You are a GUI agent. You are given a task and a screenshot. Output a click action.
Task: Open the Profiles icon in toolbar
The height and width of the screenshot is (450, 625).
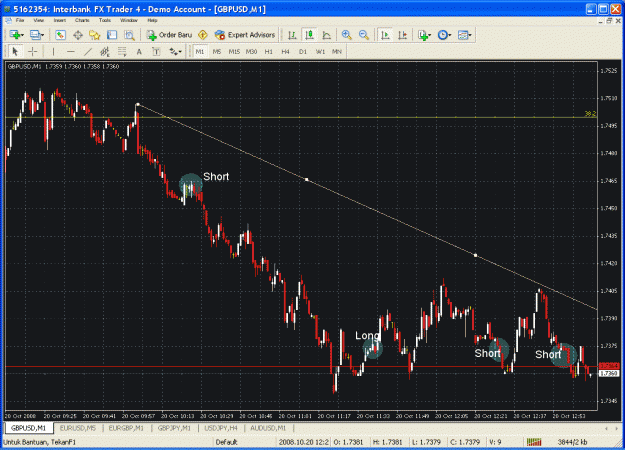tap(37, 35)
